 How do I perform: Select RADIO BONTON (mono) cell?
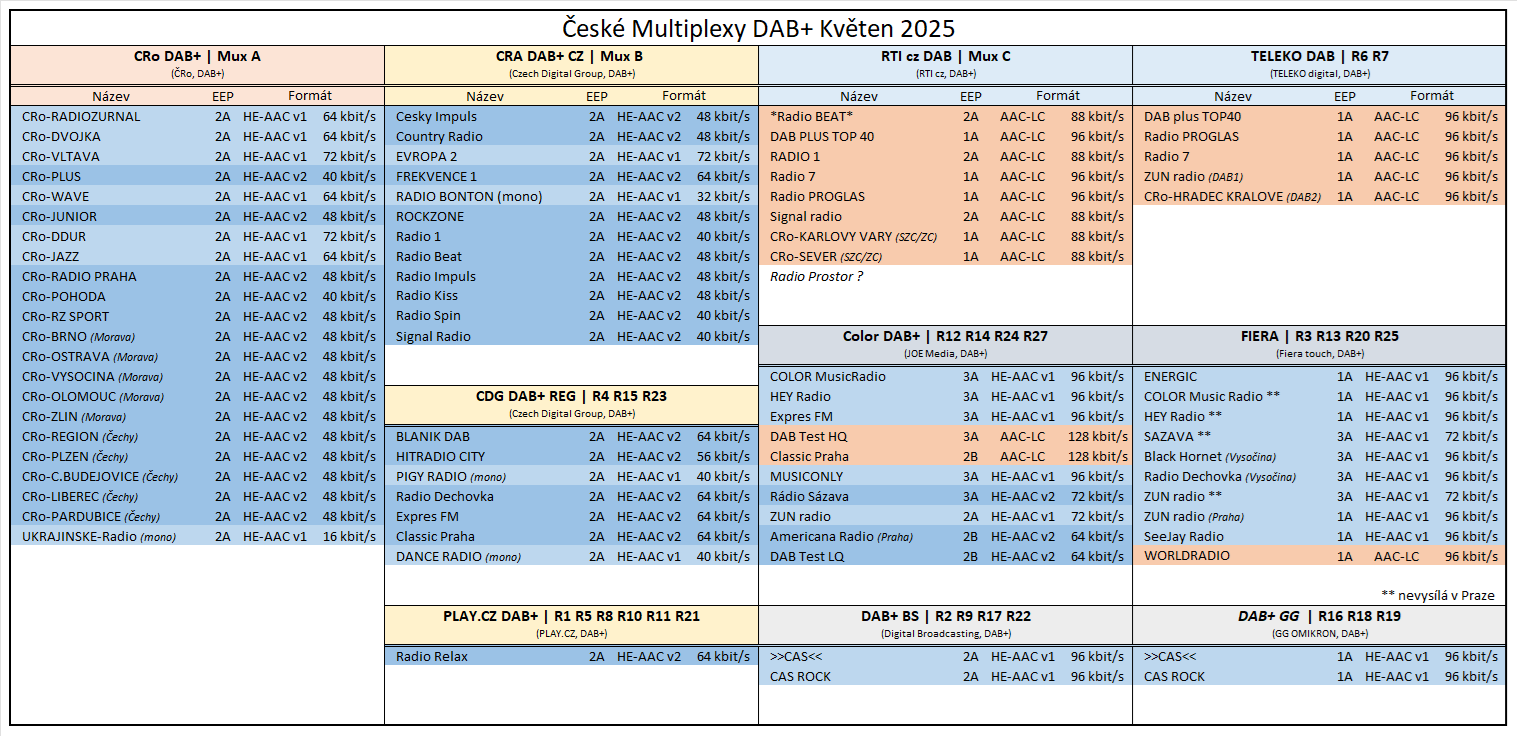468,196
